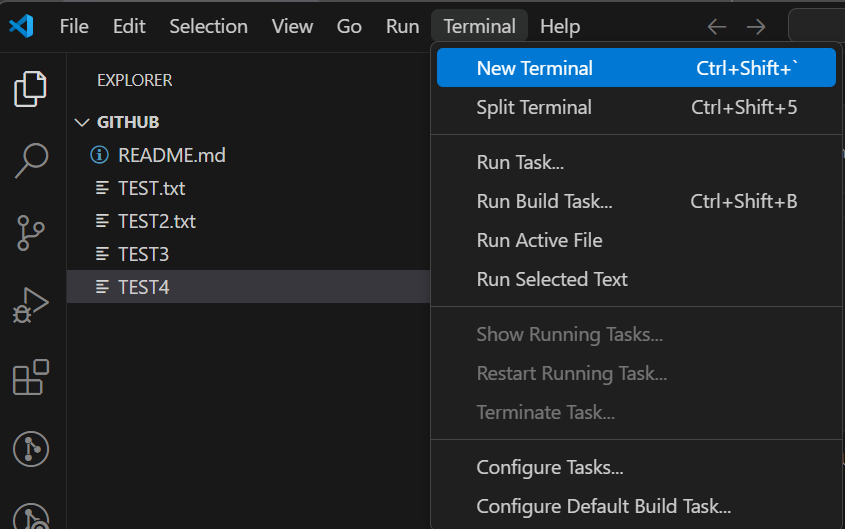Go back with the left arrow
Viewport: 845px width, 529px height.
[717, 27]
